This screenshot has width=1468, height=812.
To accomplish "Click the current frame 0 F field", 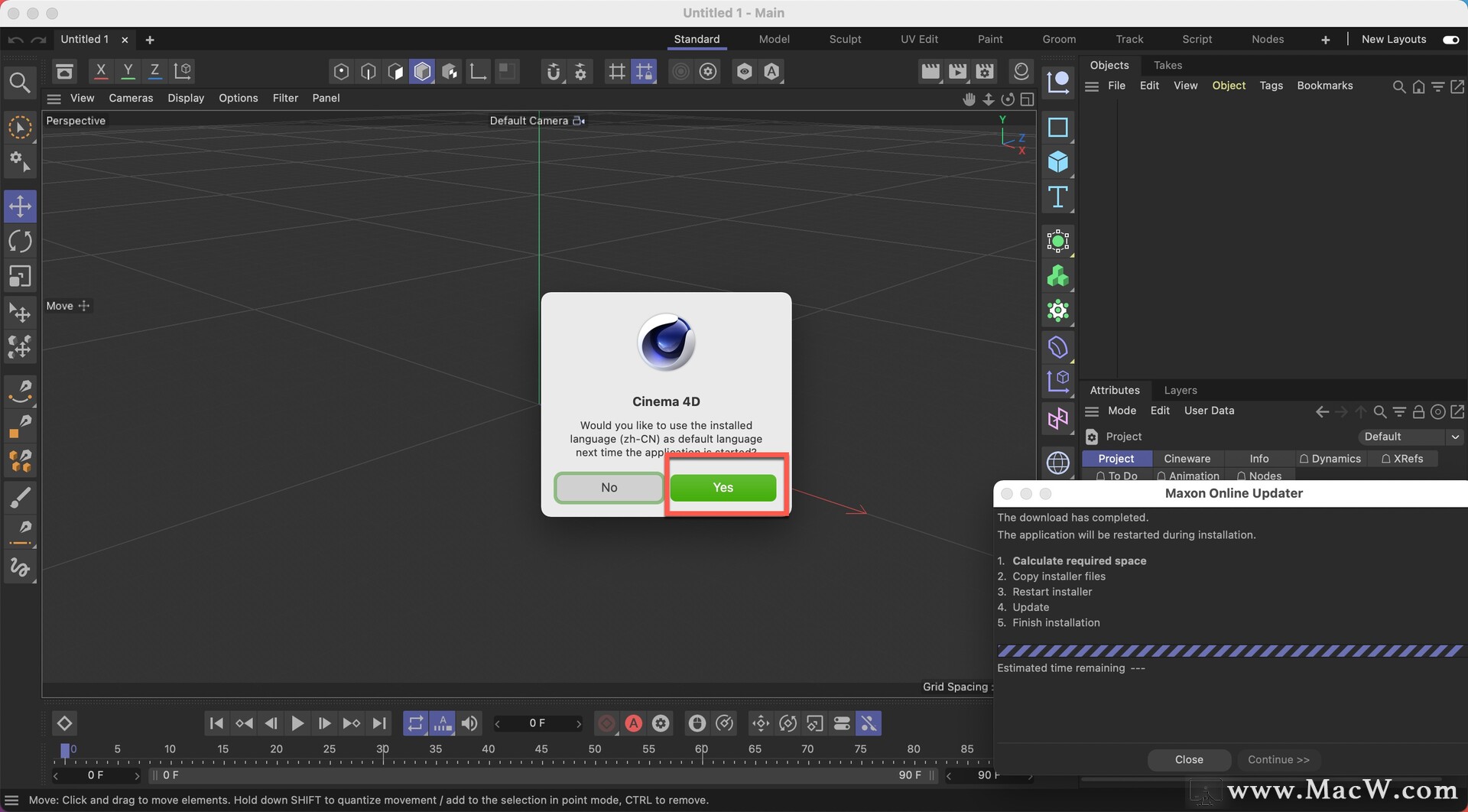I will (x=538, y=723).
